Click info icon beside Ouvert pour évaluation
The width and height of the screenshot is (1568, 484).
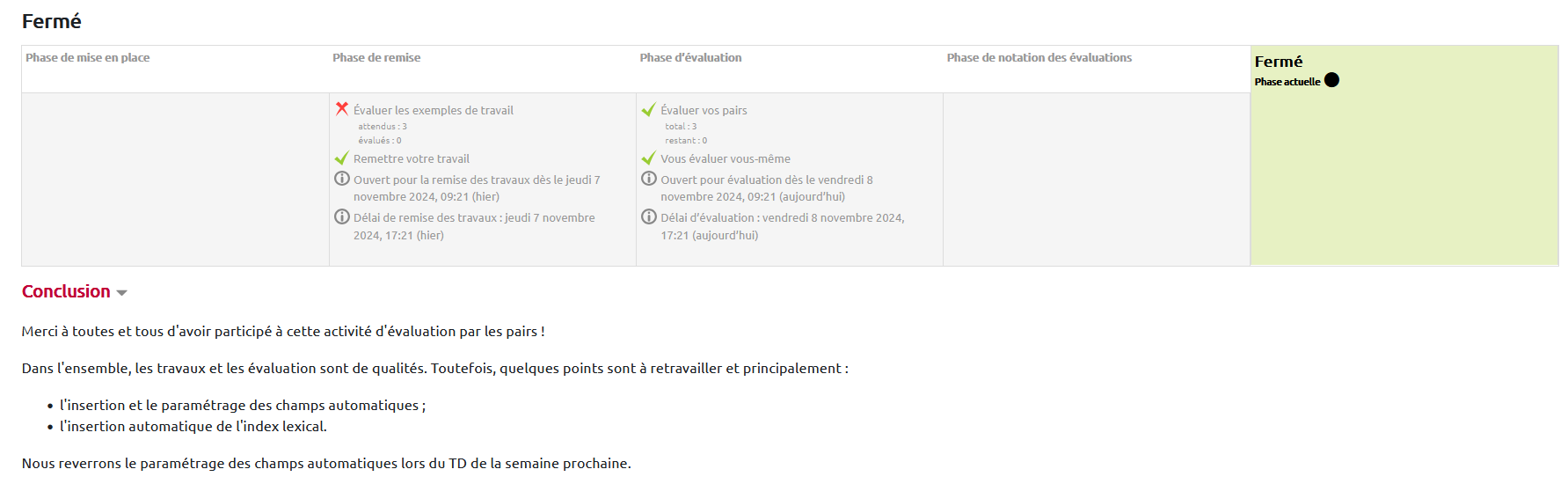(649, 179)
